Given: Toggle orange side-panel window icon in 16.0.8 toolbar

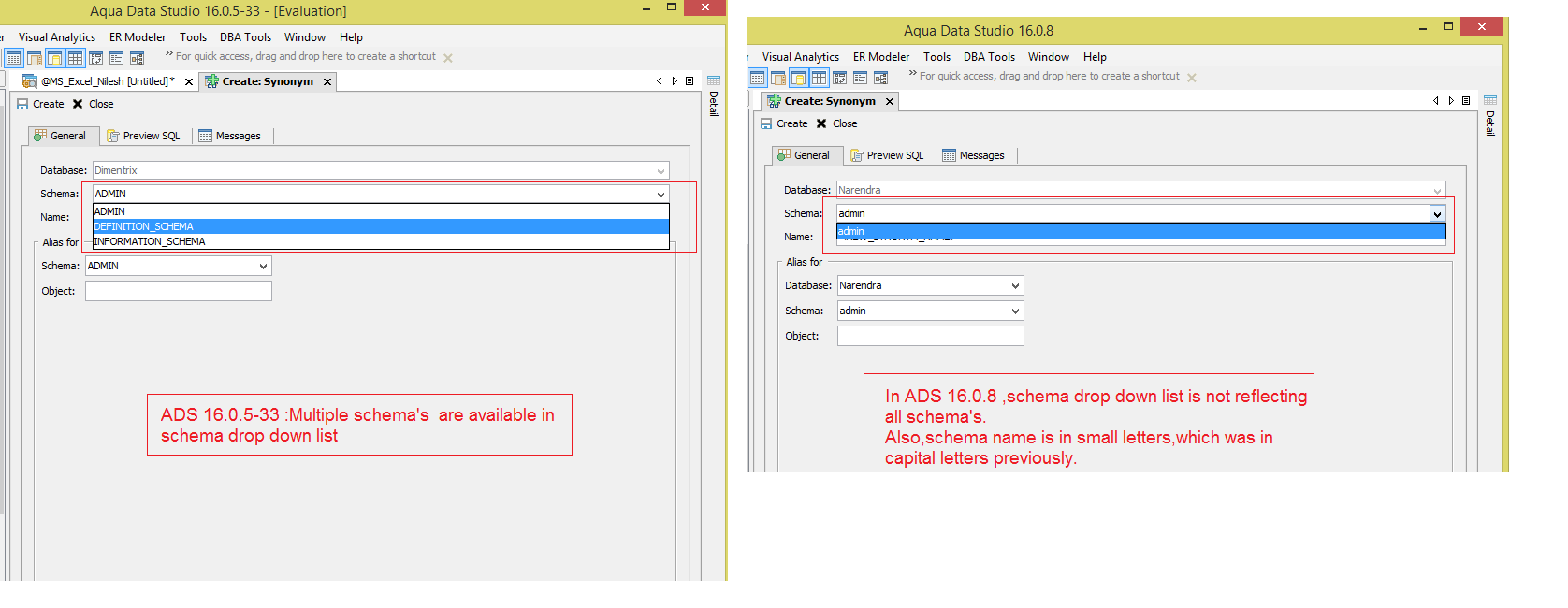Looking at the screenshot, I should pyautogui.click(x=778, y=78).
